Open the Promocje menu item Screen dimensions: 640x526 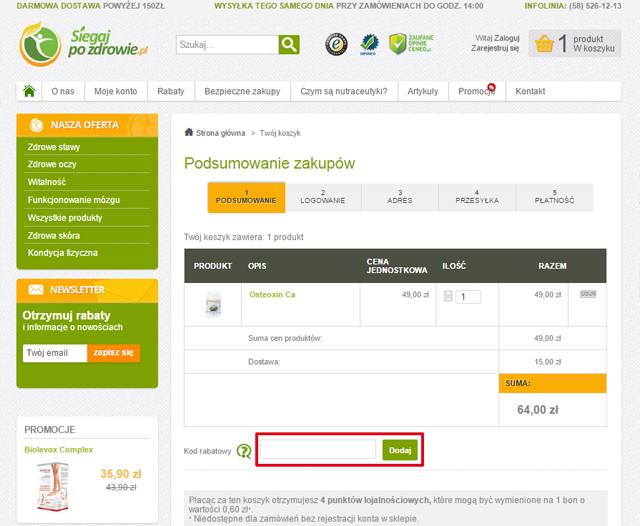point(476,91)
